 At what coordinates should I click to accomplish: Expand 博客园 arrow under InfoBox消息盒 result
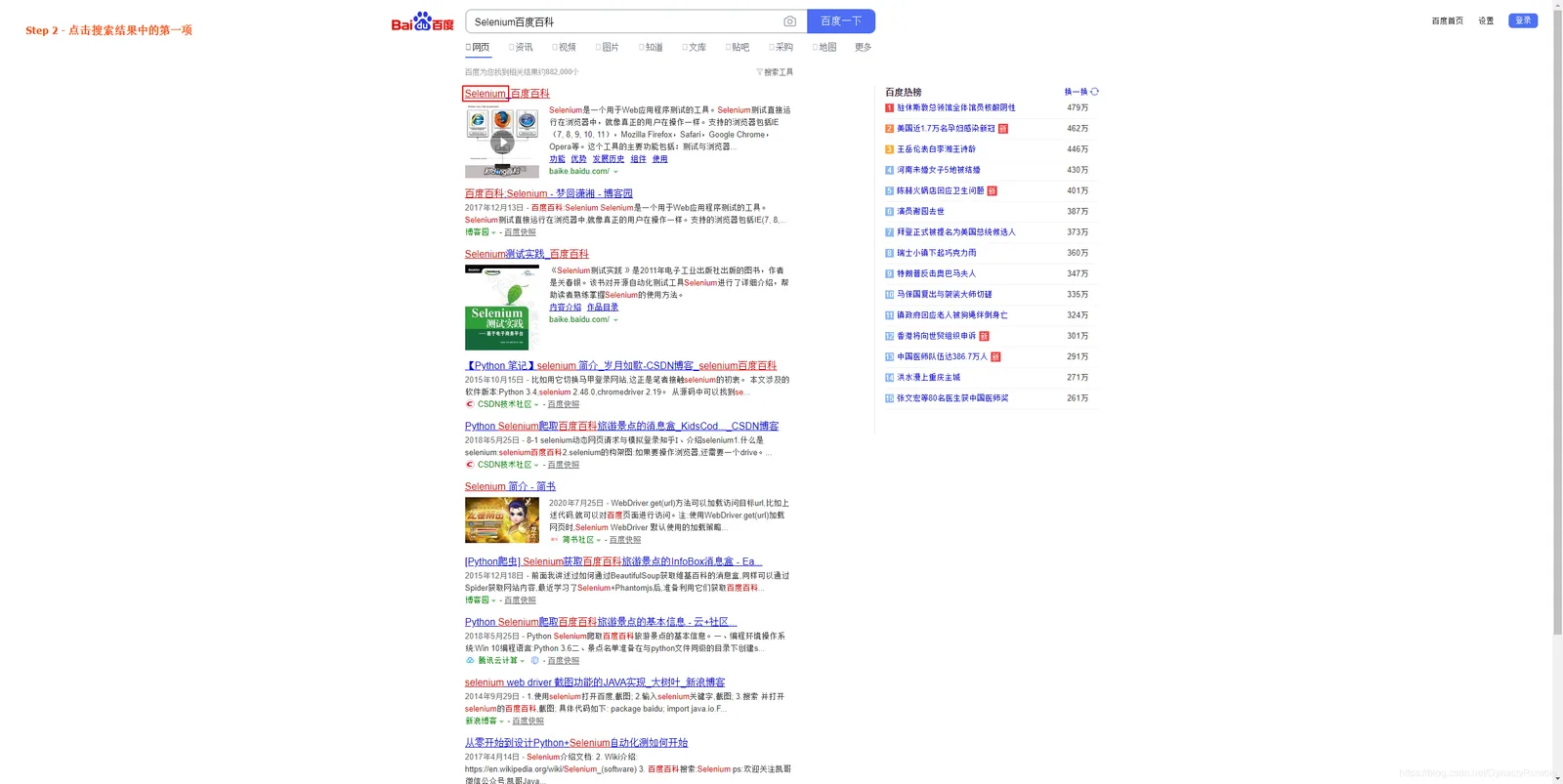point(493,600)
